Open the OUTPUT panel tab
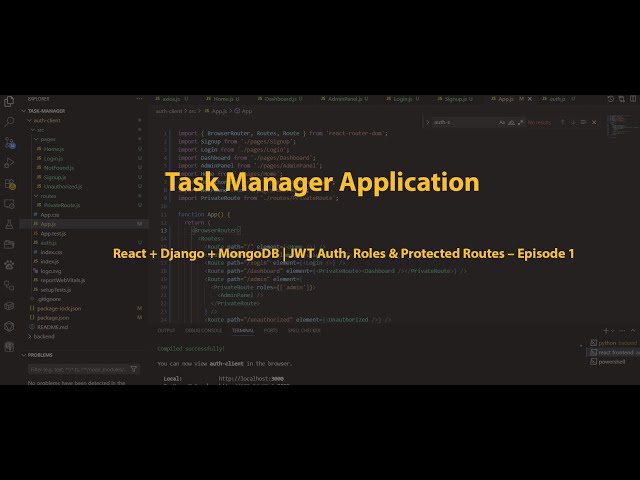This screenshot has height=480, width=640. 166,331
